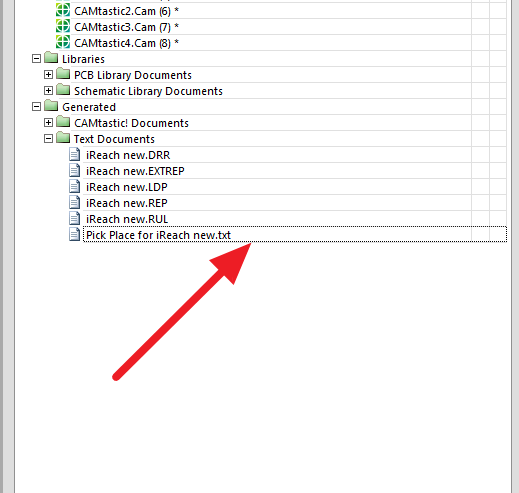Collapse the Generated node
519x493 pixels.
coord(36,107)
